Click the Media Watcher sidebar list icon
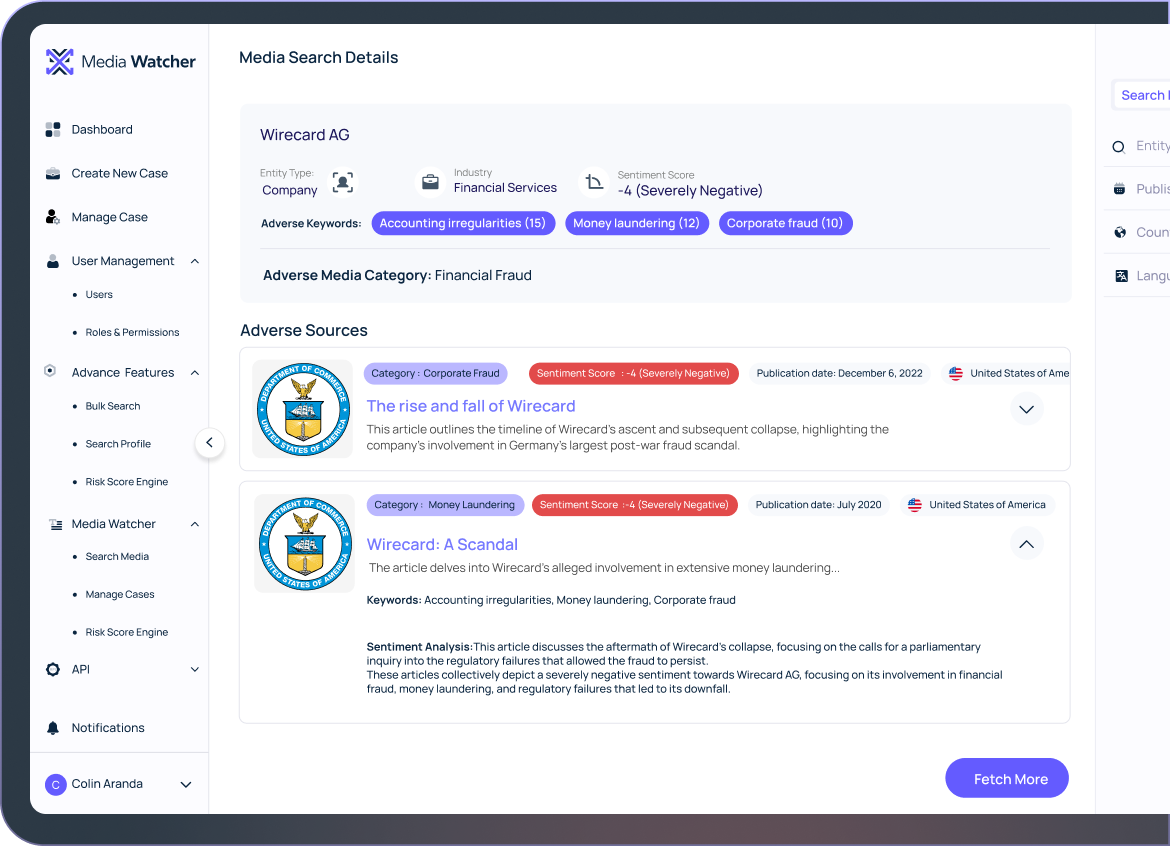 pyautogui.click(x=55, y=524)
